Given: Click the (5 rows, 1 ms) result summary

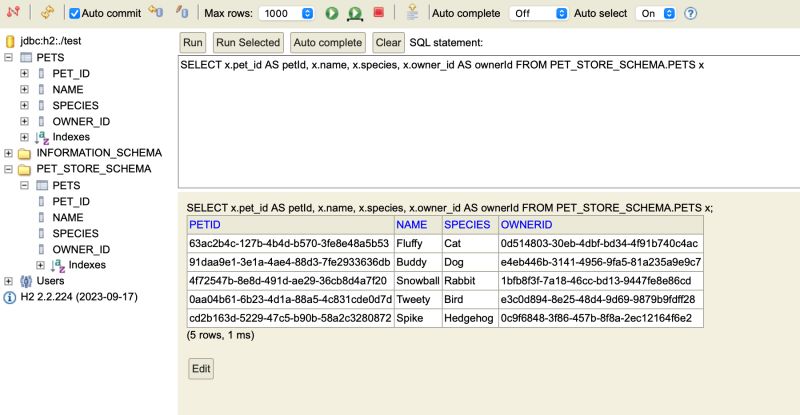Looking at the screenshot, I should [220, 335].
